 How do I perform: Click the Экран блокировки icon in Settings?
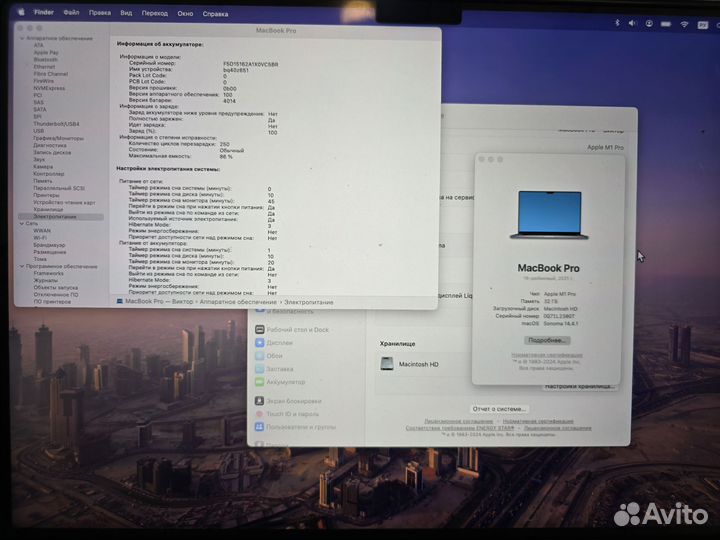click(x=259, y=401)
